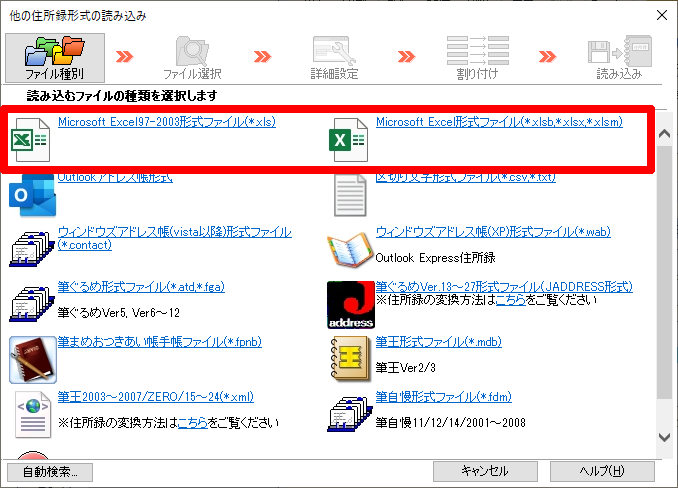Click scrollbar down arrow
Screen dimensions: 678x488
coord(664,437)
